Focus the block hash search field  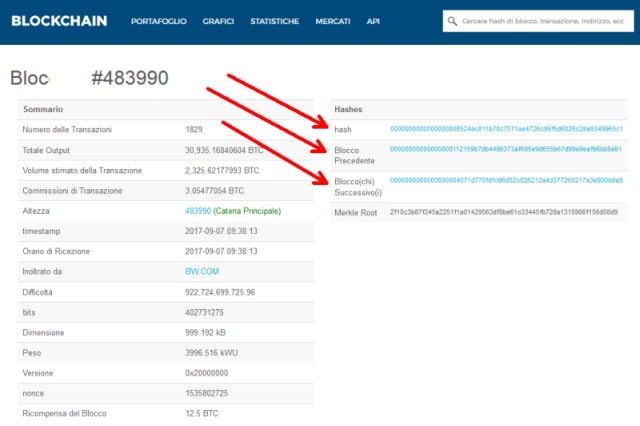tap(540, 21)
